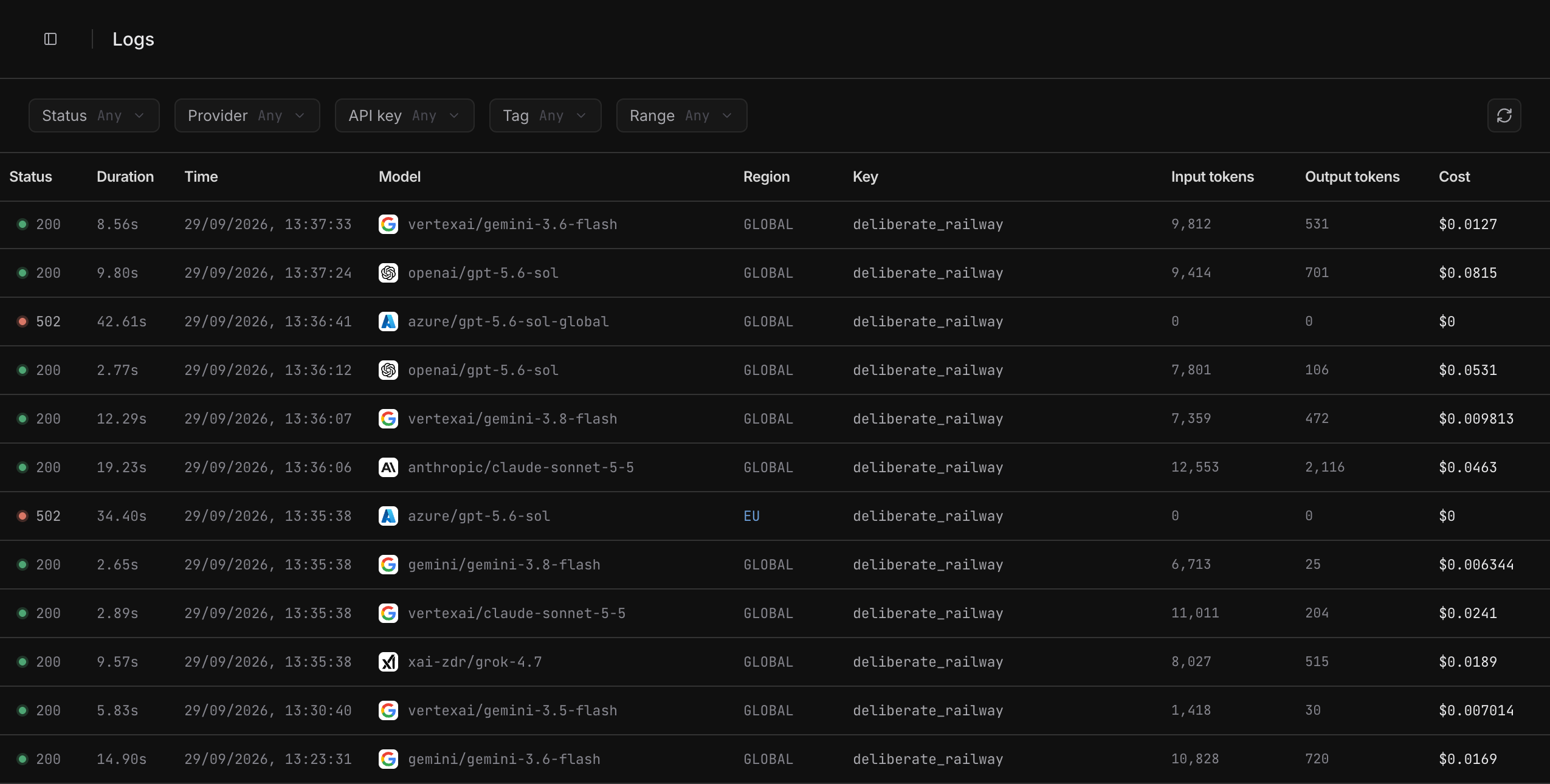Open the Tag filter dropdown
The width and height of the screenshot is (1550, 784).
click(545, 115)
